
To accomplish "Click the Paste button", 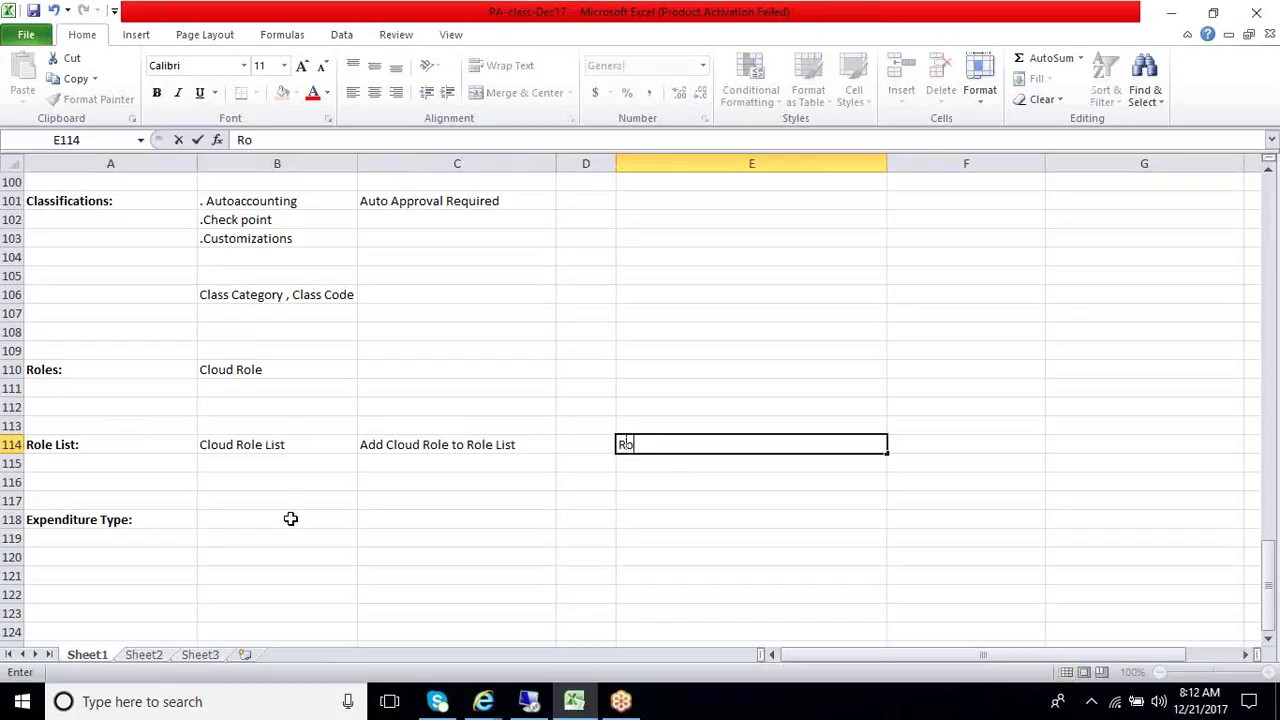I will tap(22, 77).
